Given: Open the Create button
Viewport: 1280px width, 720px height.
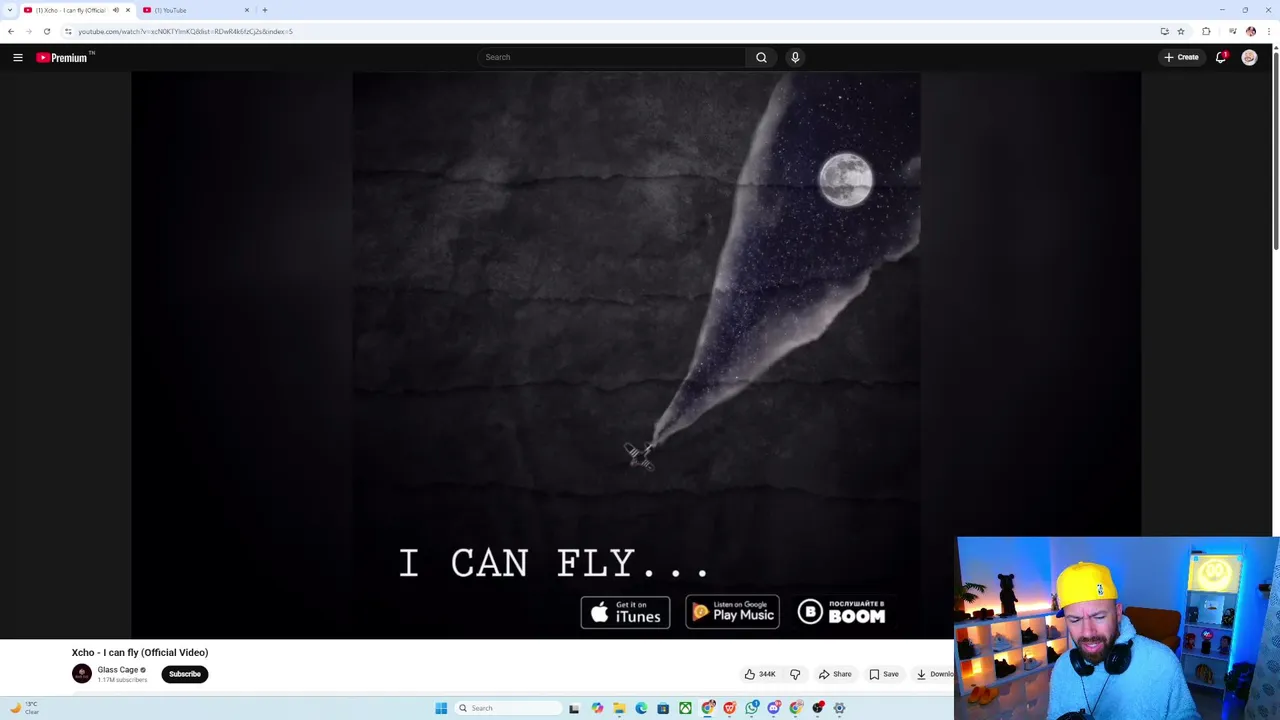Looking at the screenshot, I should click(1181, 57).
